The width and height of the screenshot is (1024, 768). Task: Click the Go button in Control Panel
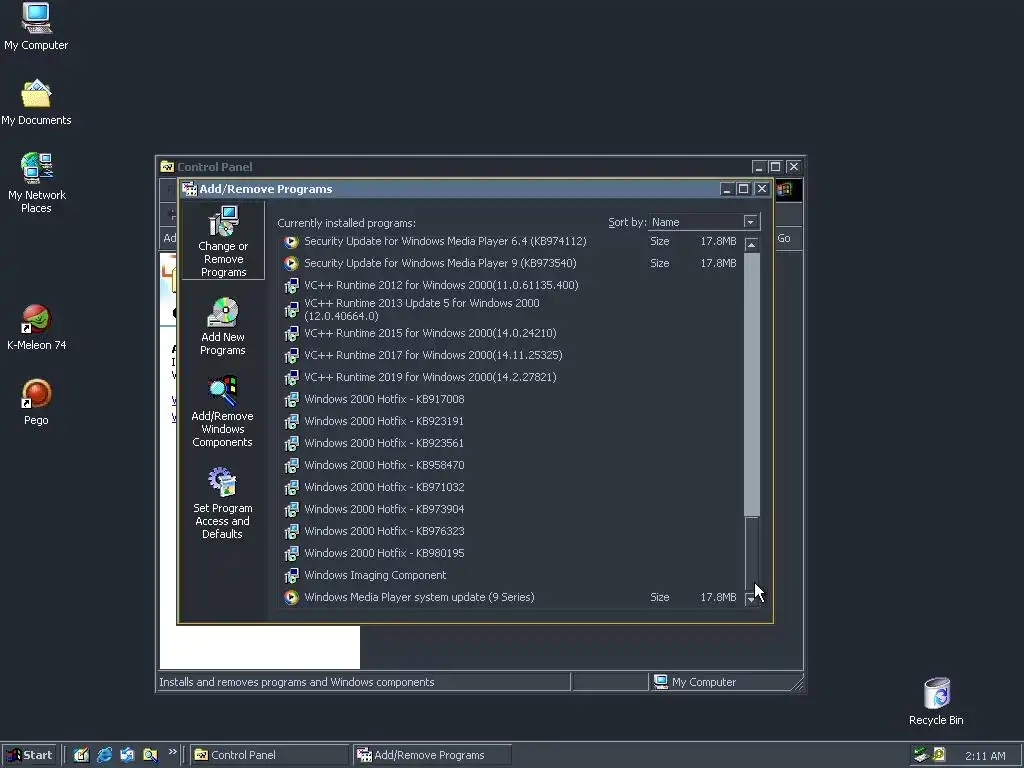(x=784, y=238)
